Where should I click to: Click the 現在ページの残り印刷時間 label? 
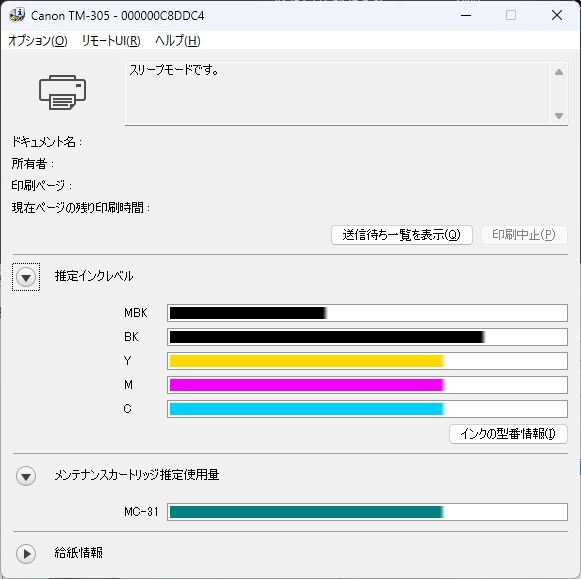tap(81, 208)
